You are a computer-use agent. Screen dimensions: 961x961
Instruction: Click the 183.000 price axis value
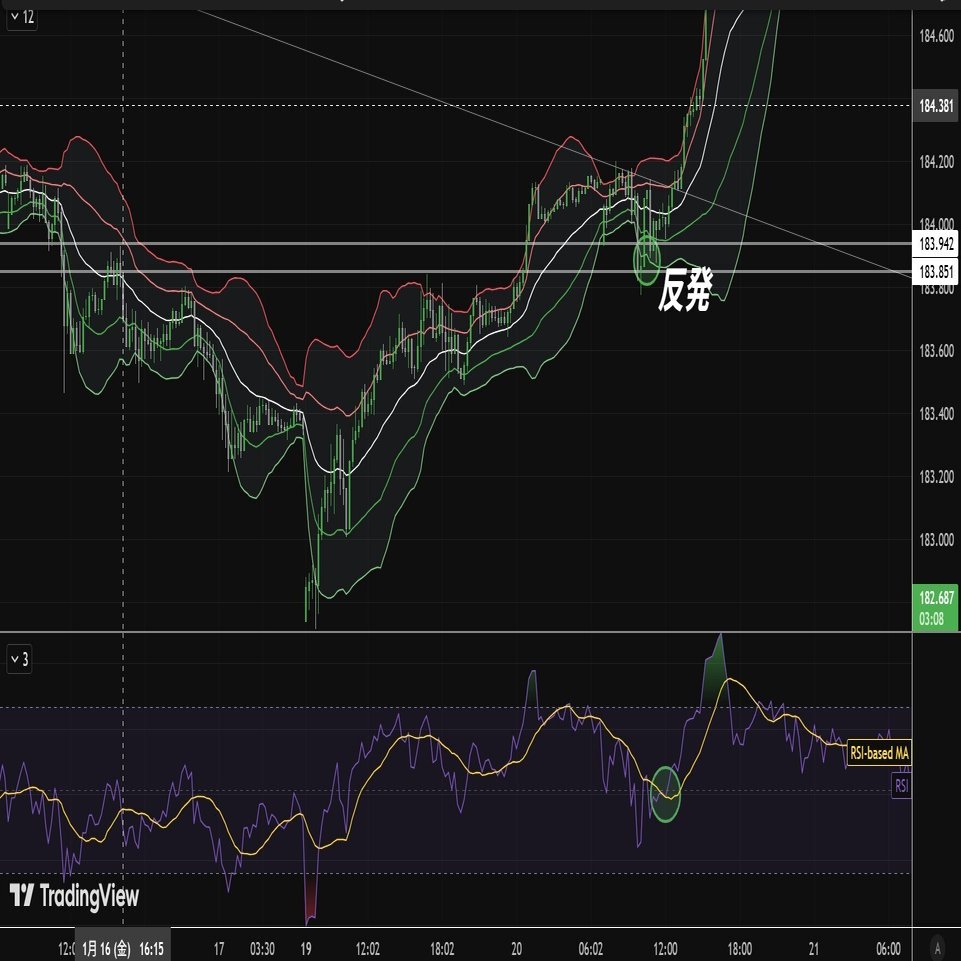[936, 540]
